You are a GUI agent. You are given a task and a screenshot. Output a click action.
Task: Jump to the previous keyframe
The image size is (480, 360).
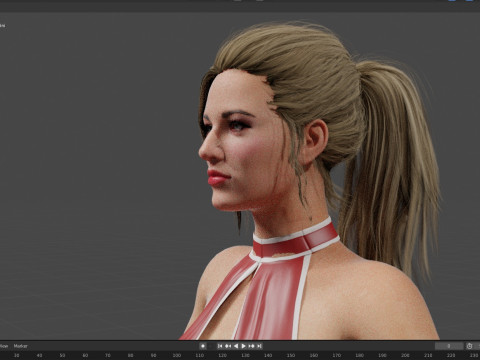[228, 346]
